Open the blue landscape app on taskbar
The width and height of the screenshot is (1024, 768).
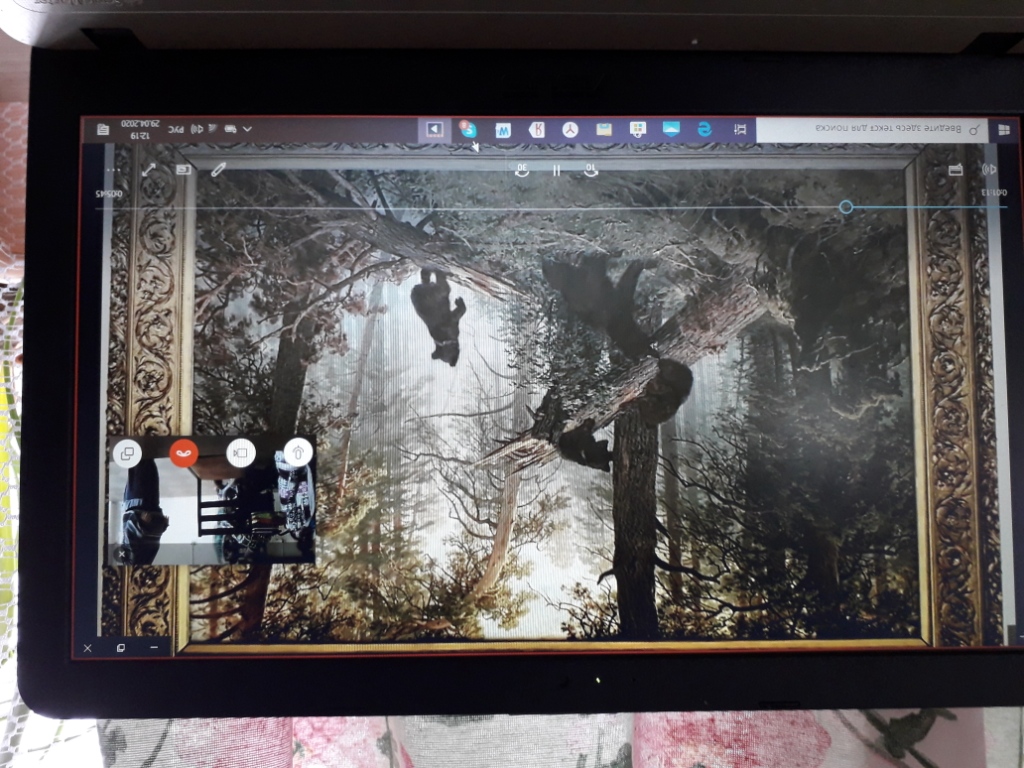click(671, 129)
